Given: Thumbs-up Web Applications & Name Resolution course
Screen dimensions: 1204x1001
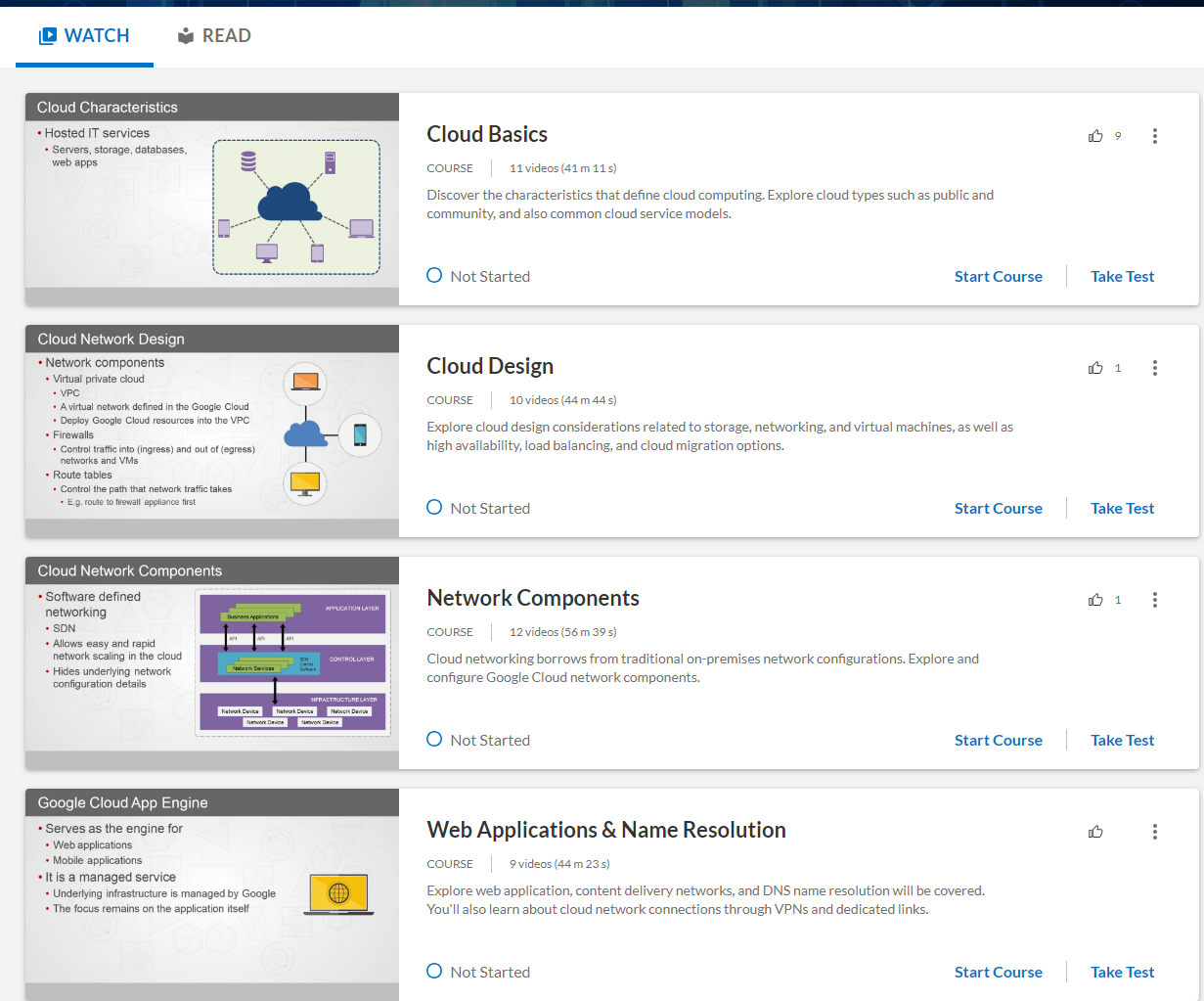Looking at the screenshot, I should pos(1095,832).
